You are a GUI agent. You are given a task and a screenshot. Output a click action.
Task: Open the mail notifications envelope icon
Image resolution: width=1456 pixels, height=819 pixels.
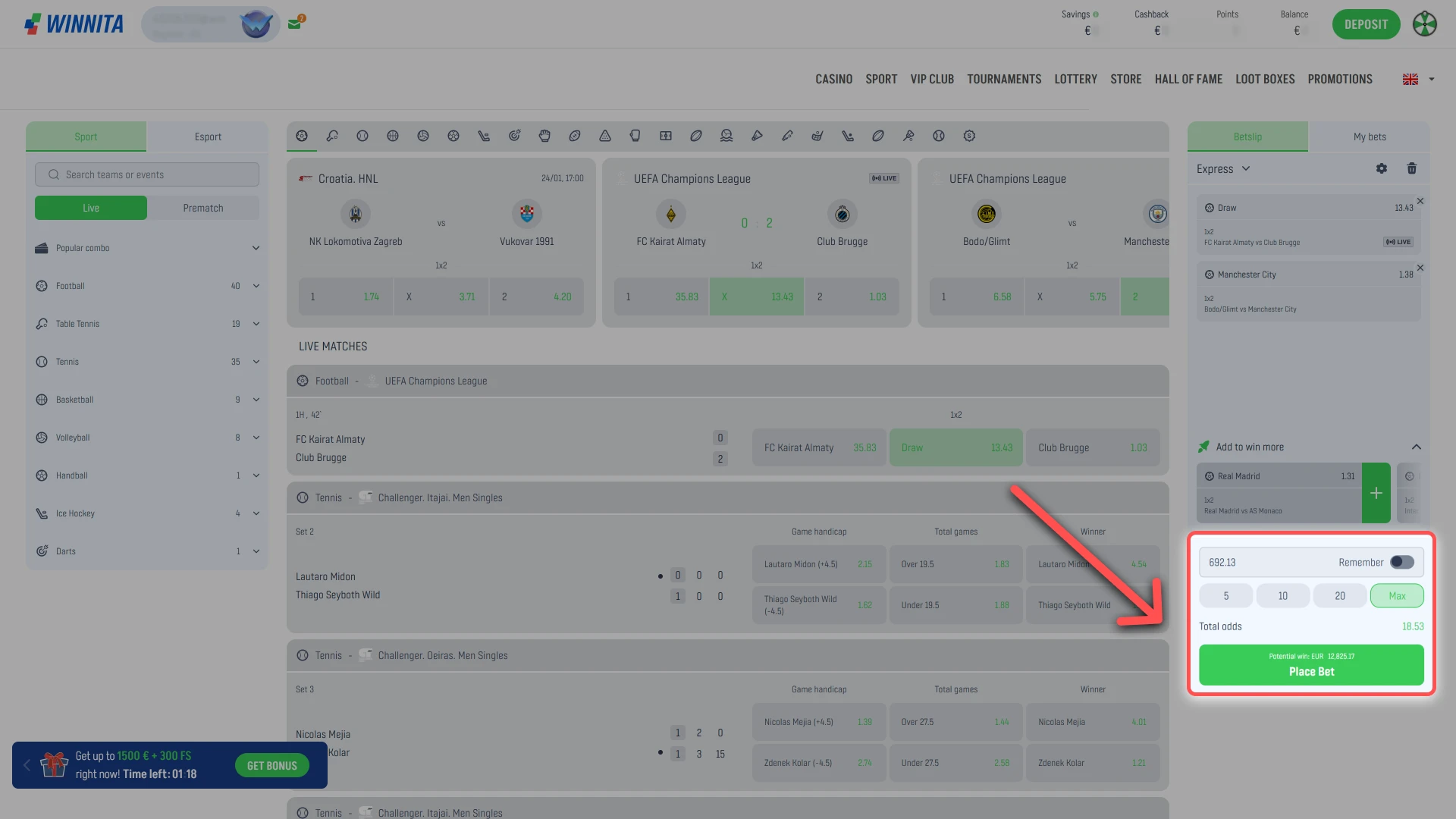[295, 24]
